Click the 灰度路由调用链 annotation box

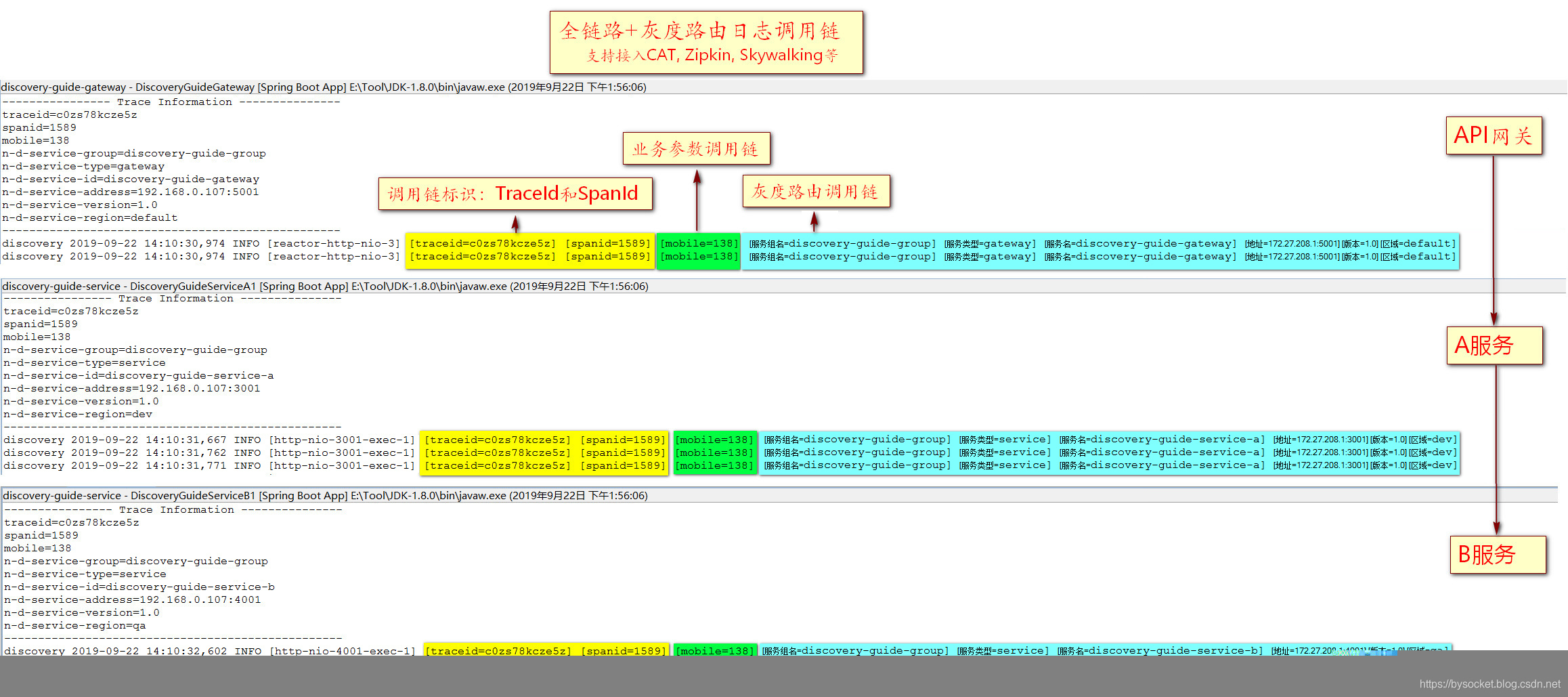816,192
